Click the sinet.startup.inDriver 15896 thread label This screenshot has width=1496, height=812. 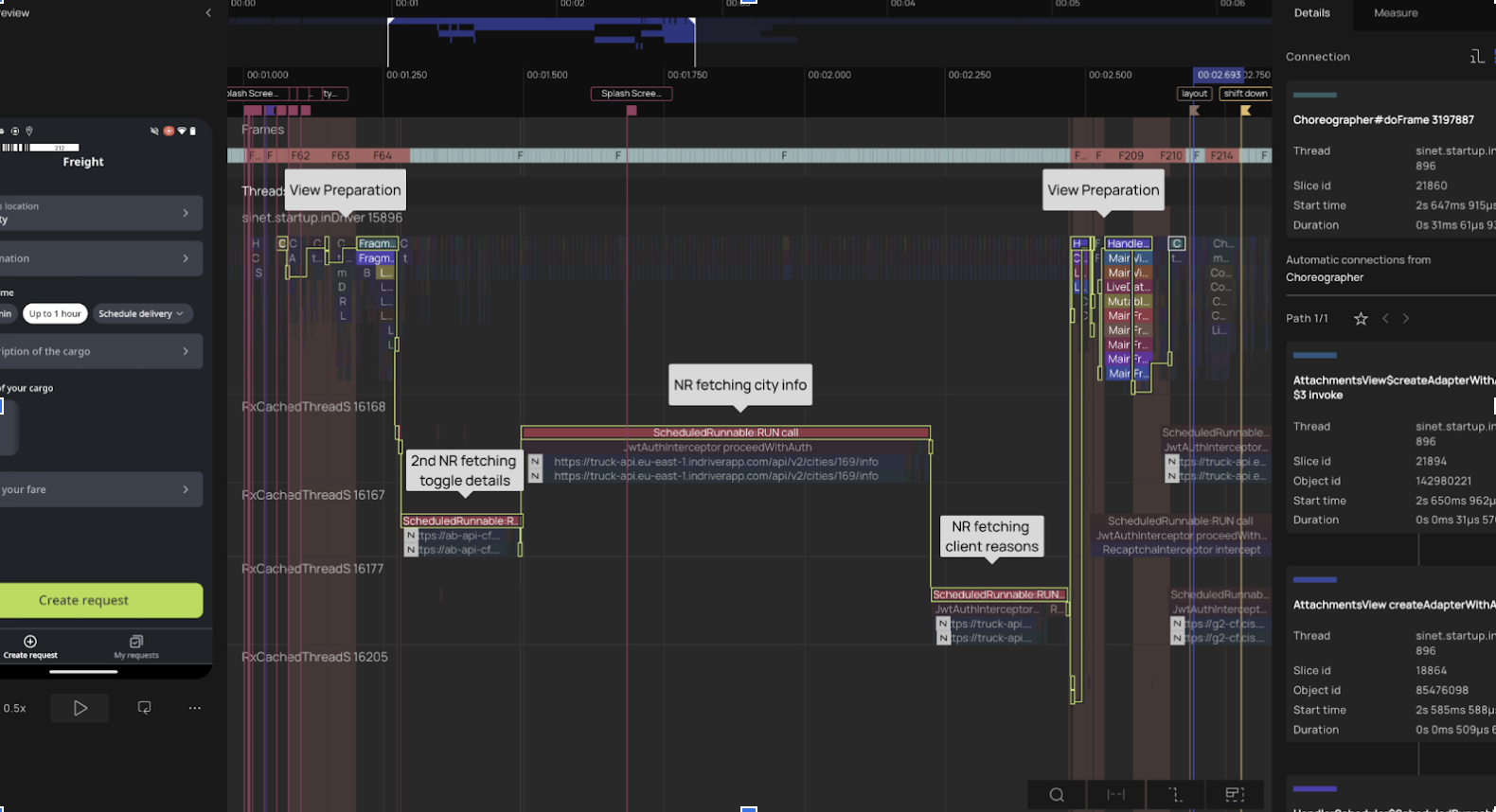pyautogui.click(x=322, y=218)
